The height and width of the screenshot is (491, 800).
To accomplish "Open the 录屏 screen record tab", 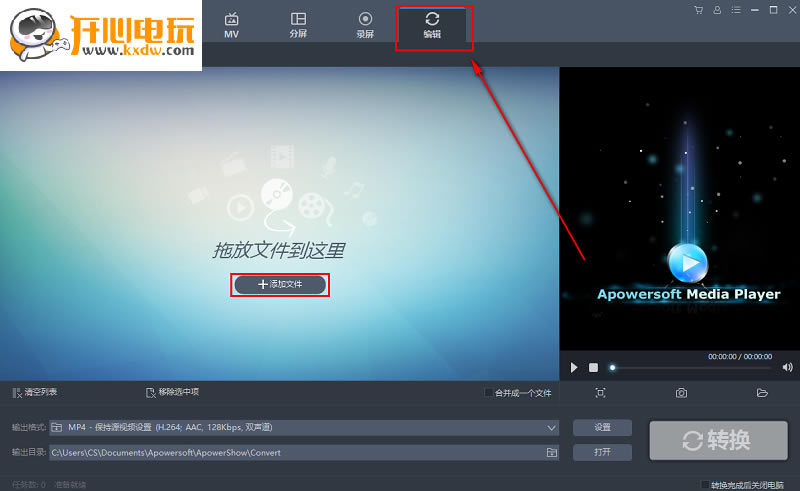I will 365,25.
